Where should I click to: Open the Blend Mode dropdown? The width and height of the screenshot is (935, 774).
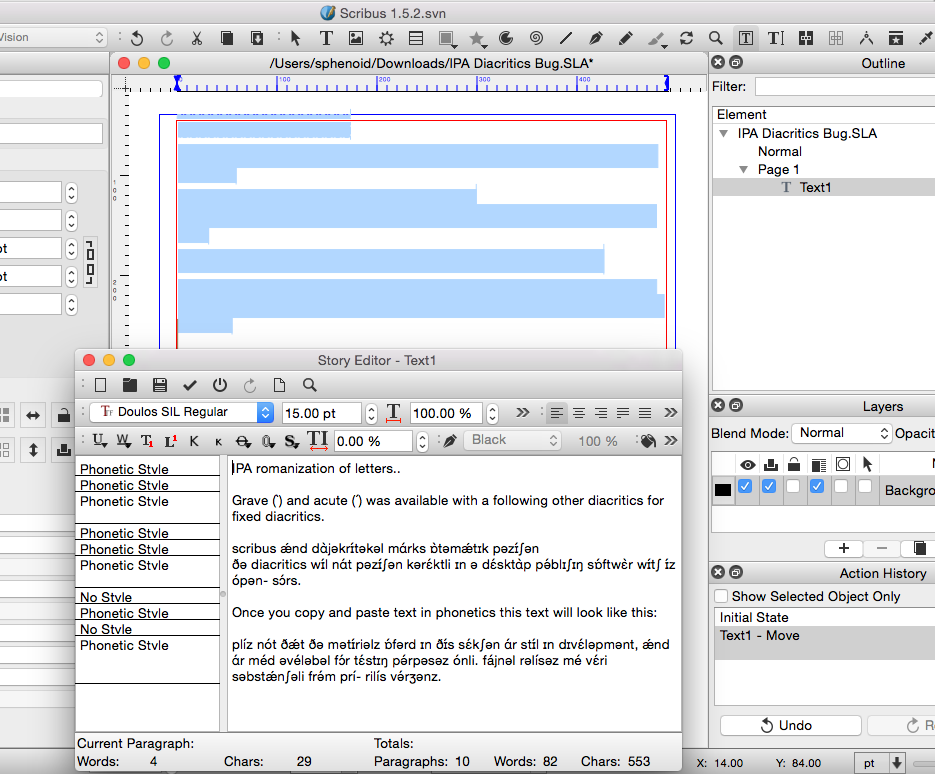pyautogui.click(x=841, y=433)
